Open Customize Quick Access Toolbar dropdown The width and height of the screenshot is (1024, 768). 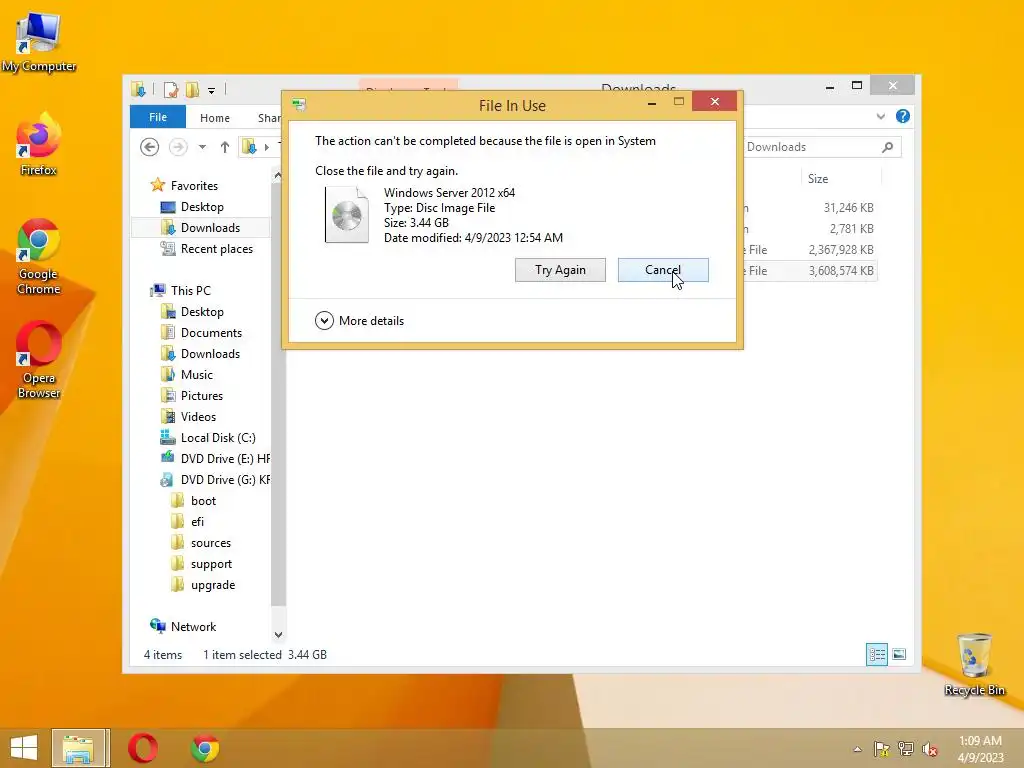point(212,90)
